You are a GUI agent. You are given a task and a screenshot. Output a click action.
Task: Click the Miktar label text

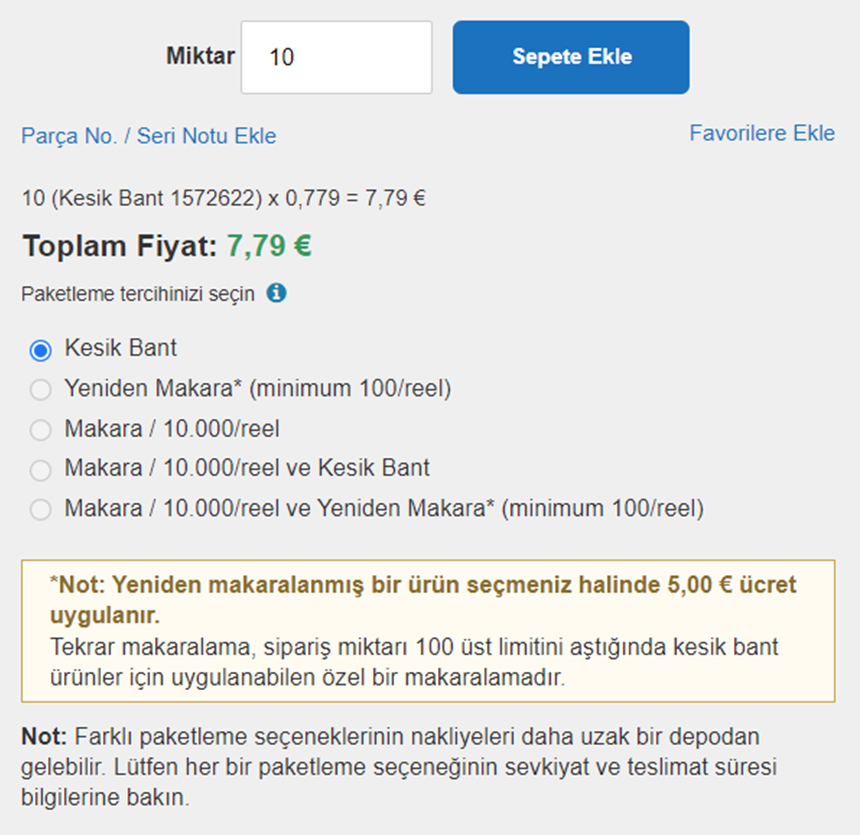click(200, 56)
